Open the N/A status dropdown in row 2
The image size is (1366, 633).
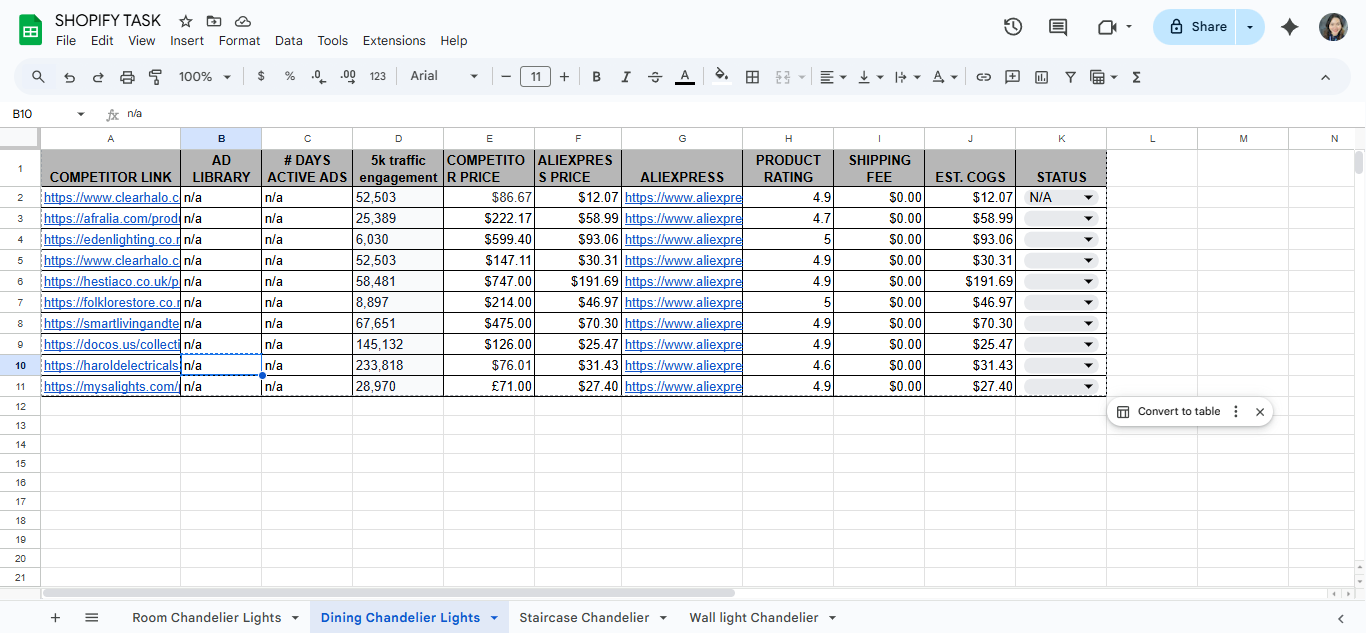click(x=1088, y=198)
